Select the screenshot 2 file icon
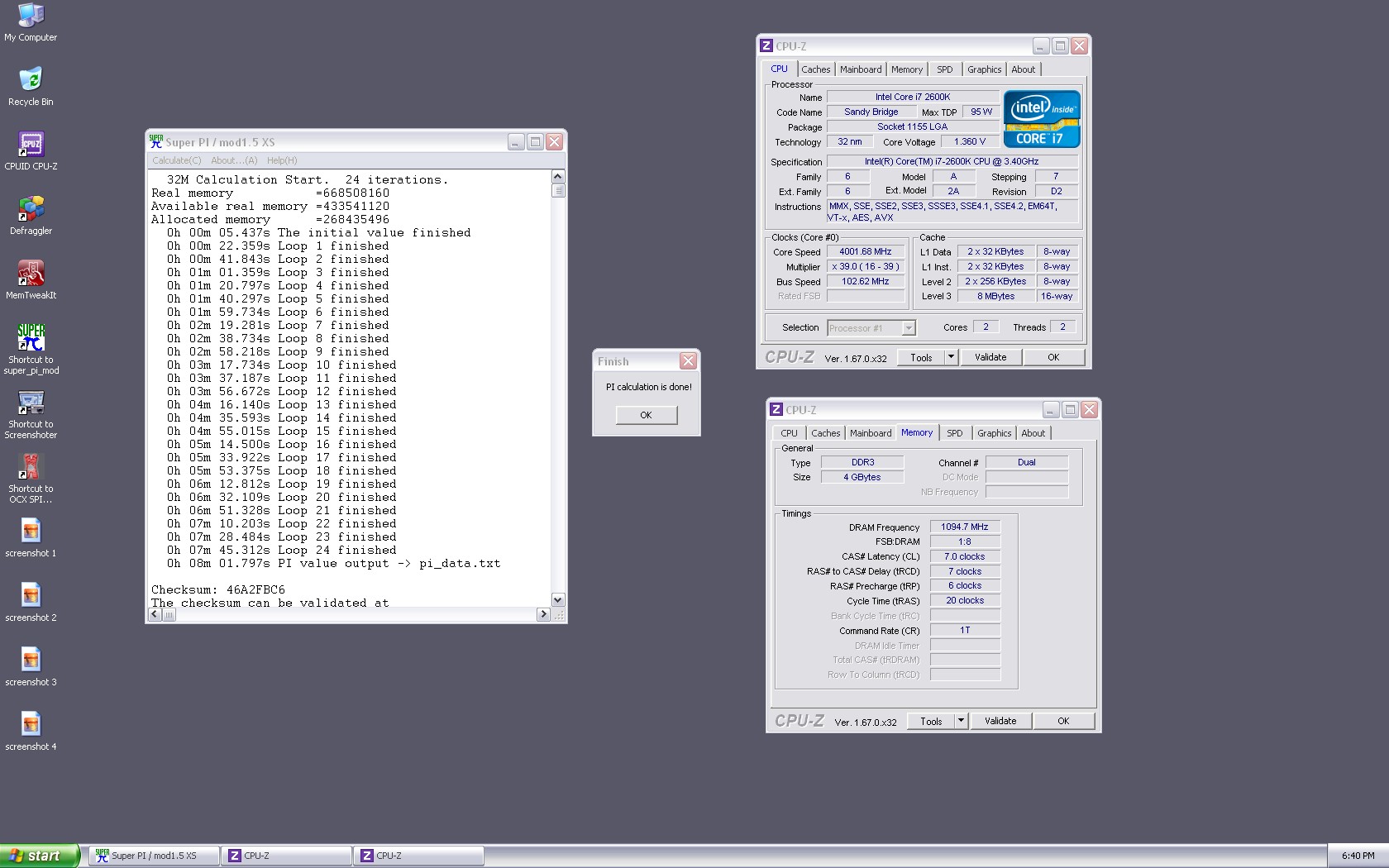This screenshot has width=1389, height=868. coord(31,603)
